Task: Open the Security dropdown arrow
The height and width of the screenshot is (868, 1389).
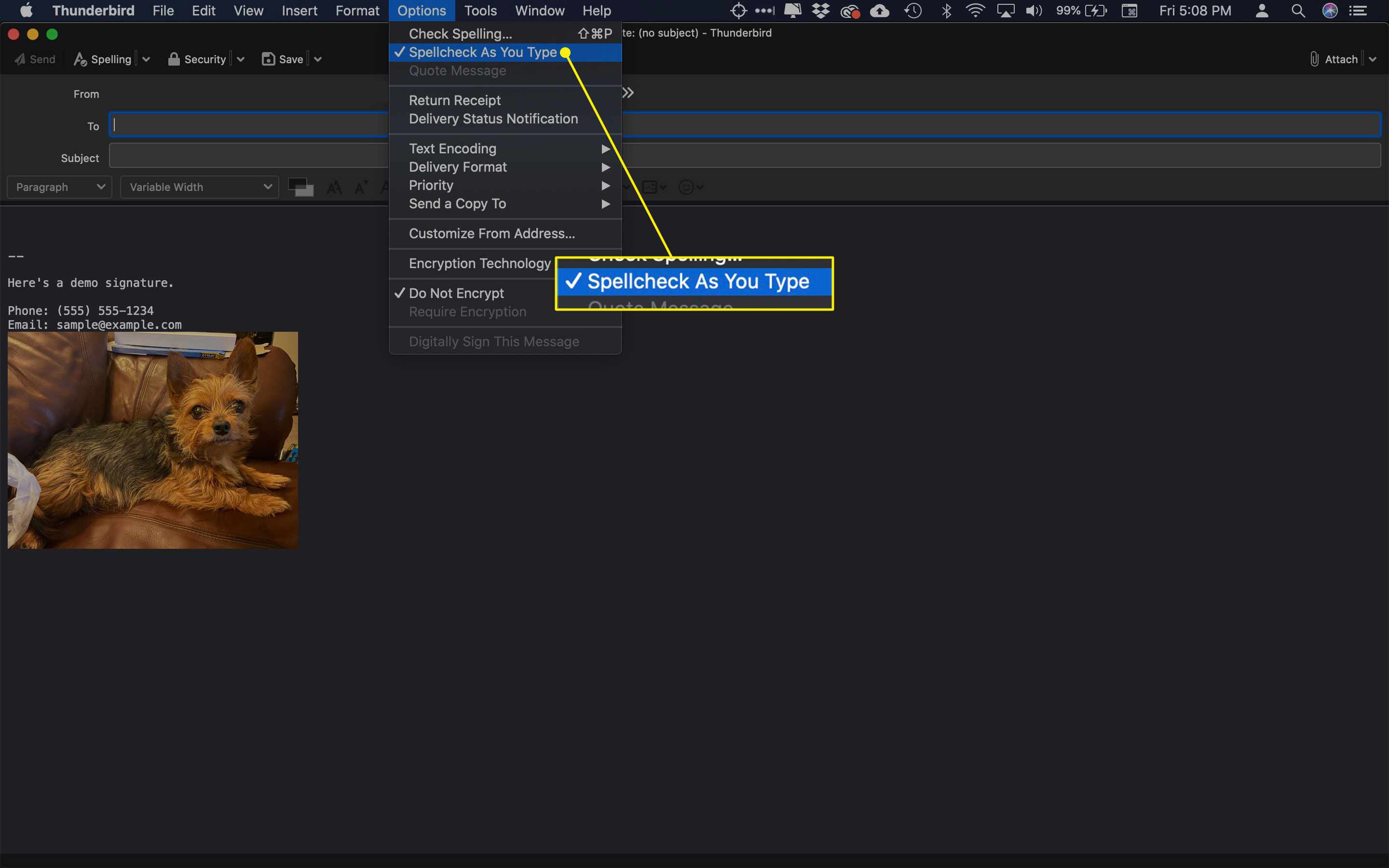Action: (241, 59)
